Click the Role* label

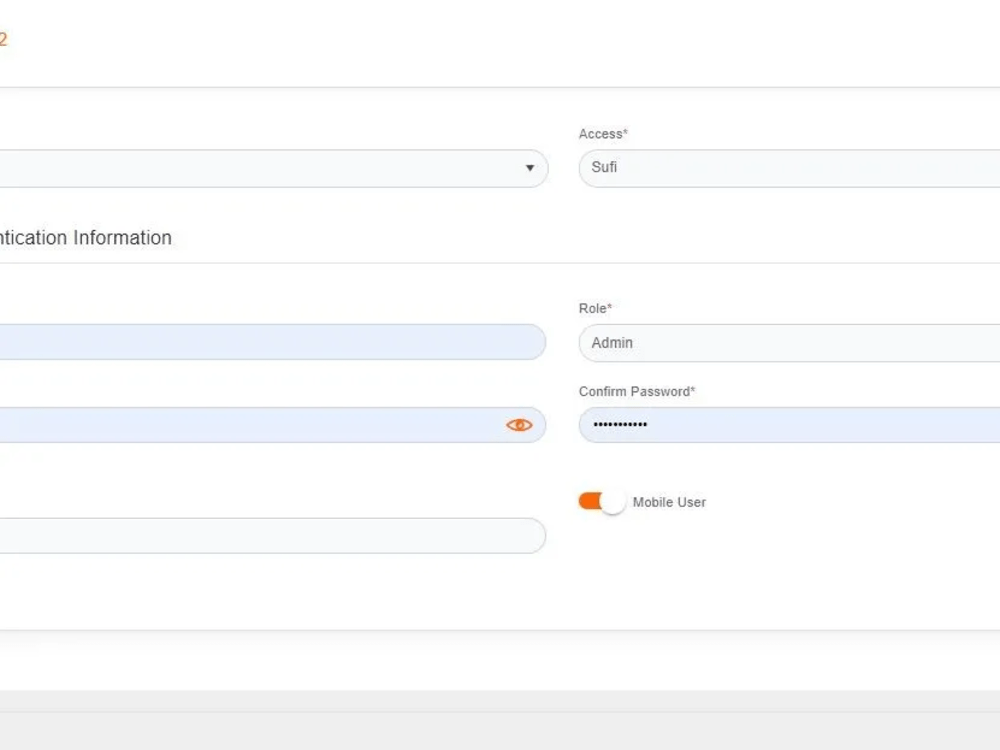tap(595, 308)
